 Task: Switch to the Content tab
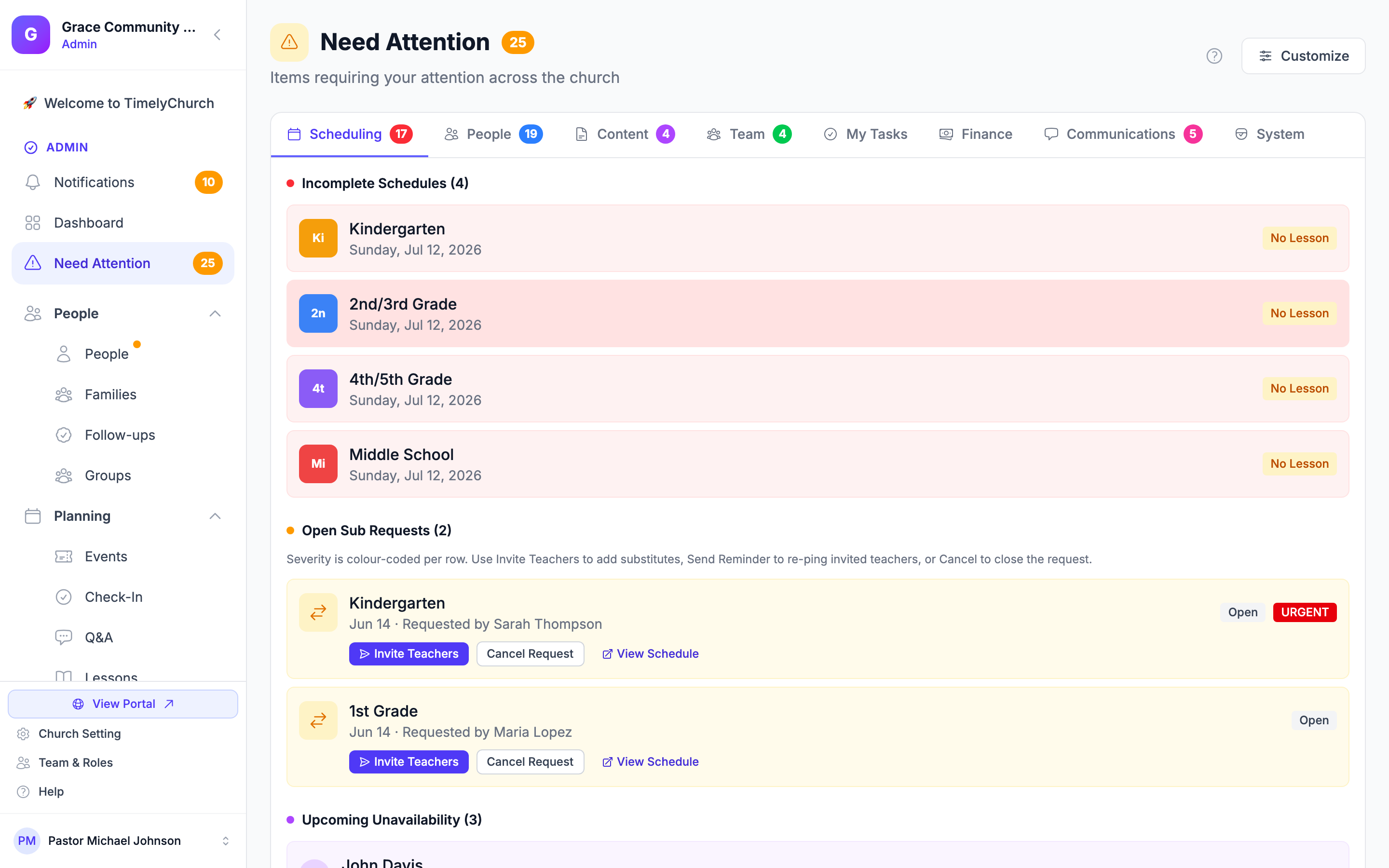pyautogui.click(x=625, y=135)
